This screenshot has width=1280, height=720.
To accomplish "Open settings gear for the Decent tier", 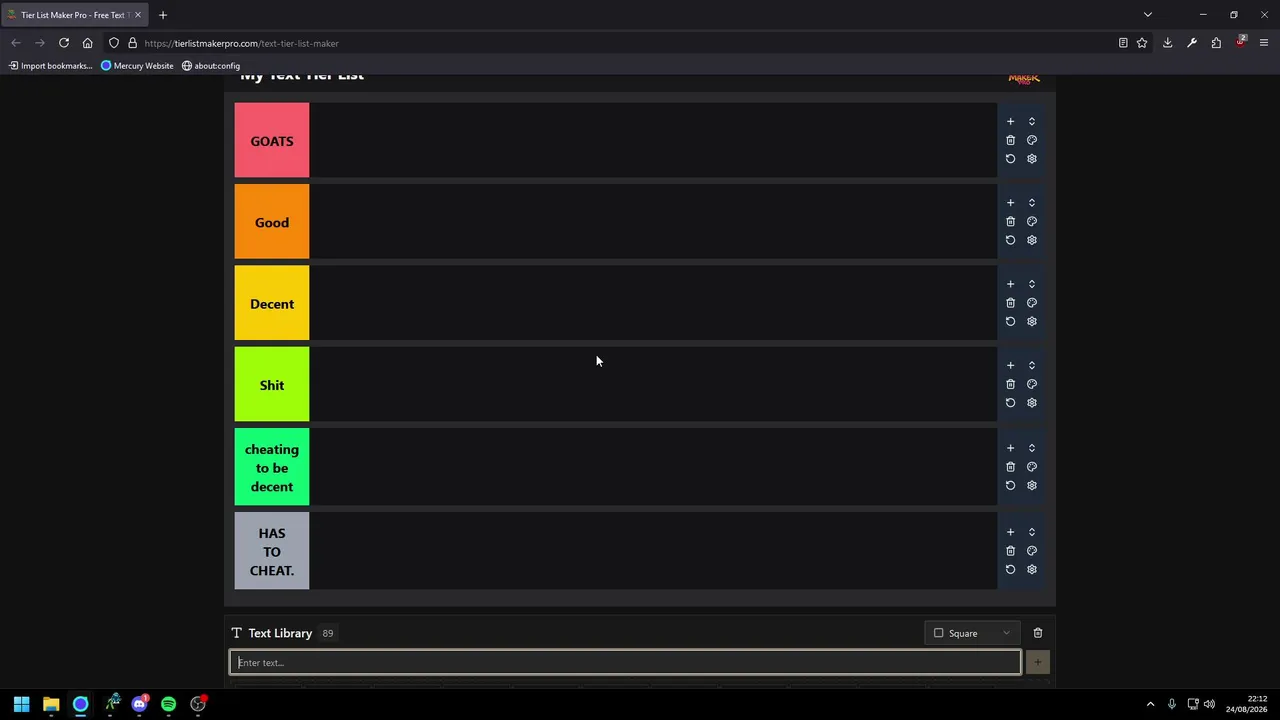I will [x=1032, y=321].
